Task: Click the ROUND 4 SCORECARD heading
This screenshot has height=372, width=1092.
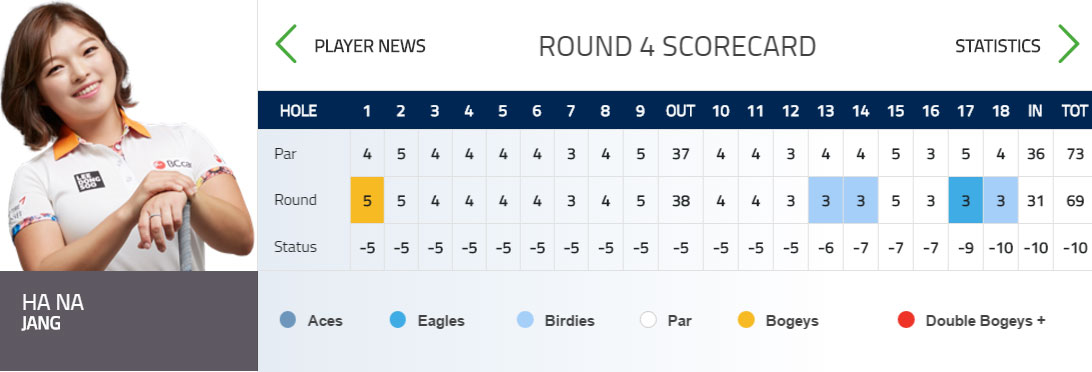Action: click(x=677, y=47)
